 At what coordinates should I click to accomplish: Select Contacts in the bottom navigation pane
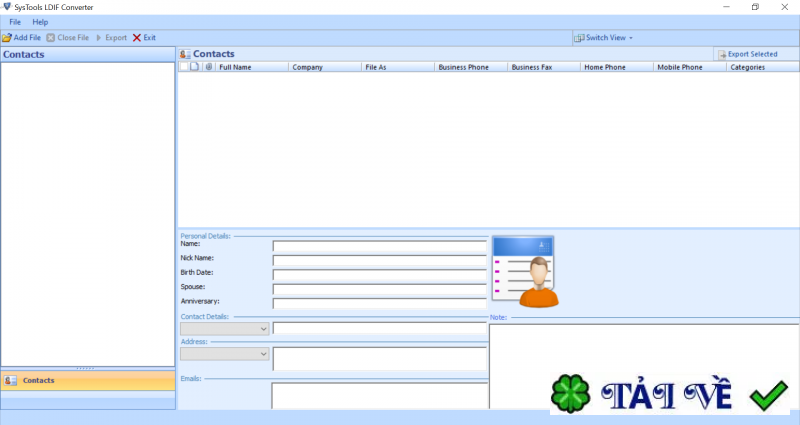coord(88,381)
